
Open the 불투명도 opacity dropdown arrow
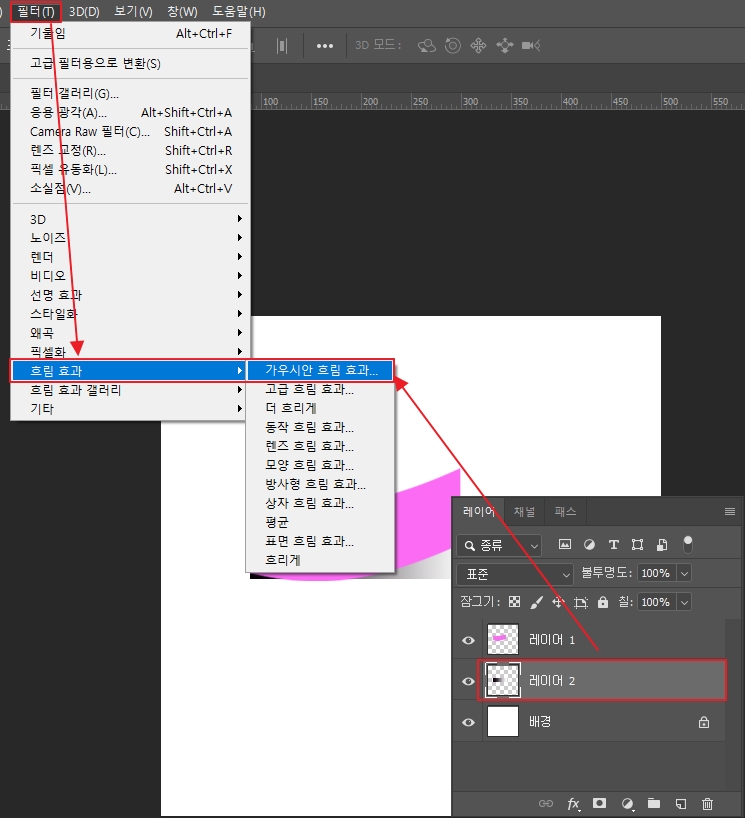[684, 573]
